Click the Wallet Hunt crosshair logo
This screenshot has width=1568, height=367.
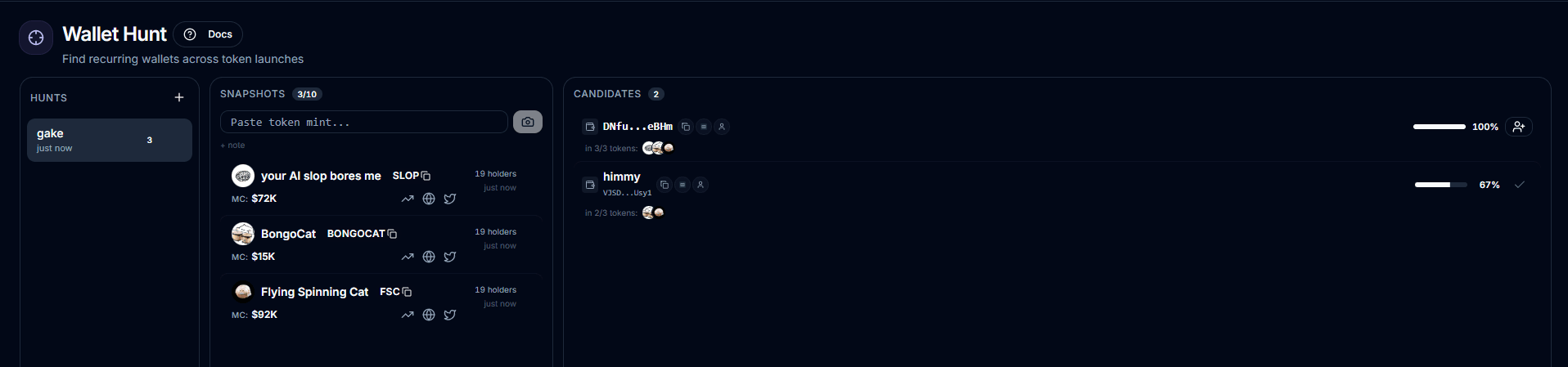36,38
